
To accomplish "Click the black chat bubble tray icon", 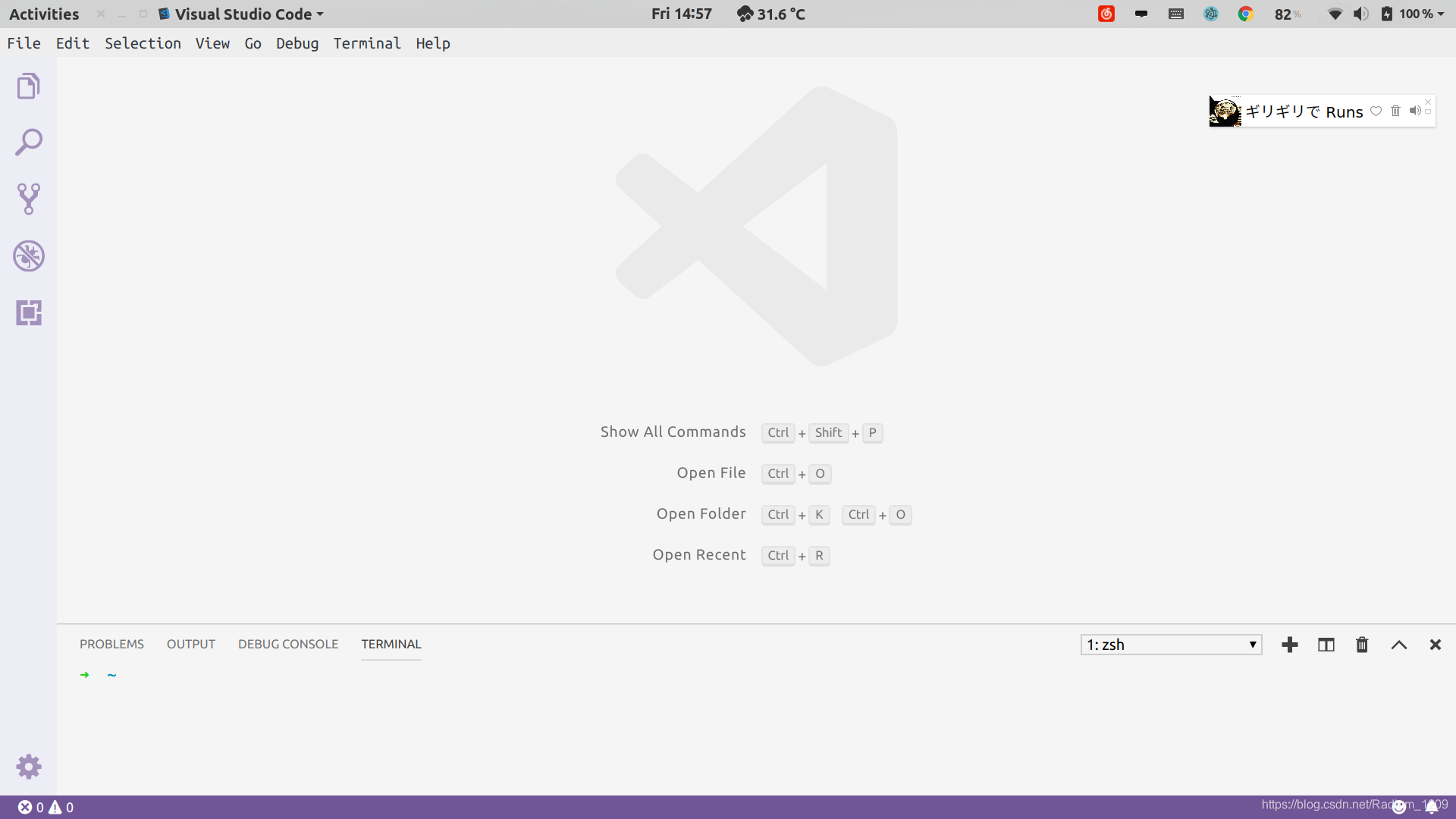I will (x=1141, y=14).
